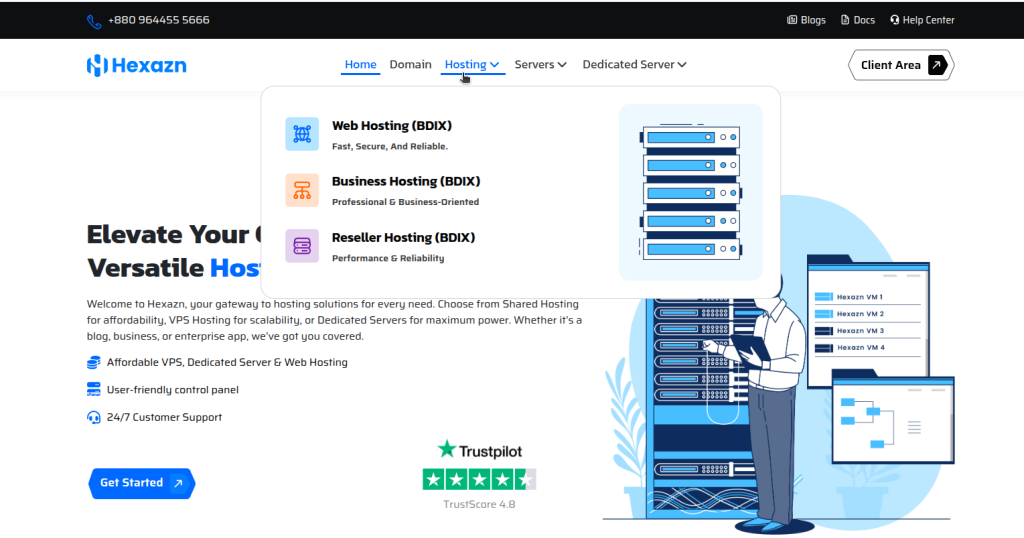
Task: Open the Help Center link
Action: coord(921,20)
